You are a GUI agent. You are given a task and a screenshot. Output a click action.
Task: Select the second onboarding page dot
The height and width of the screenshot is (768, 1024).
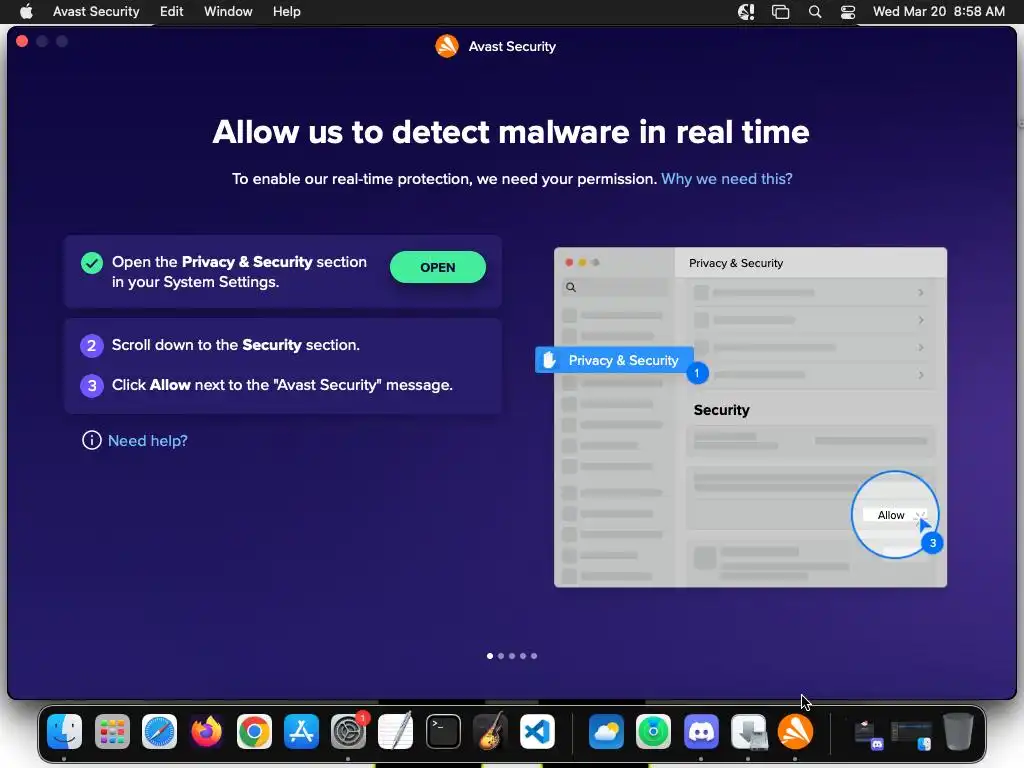501,656
